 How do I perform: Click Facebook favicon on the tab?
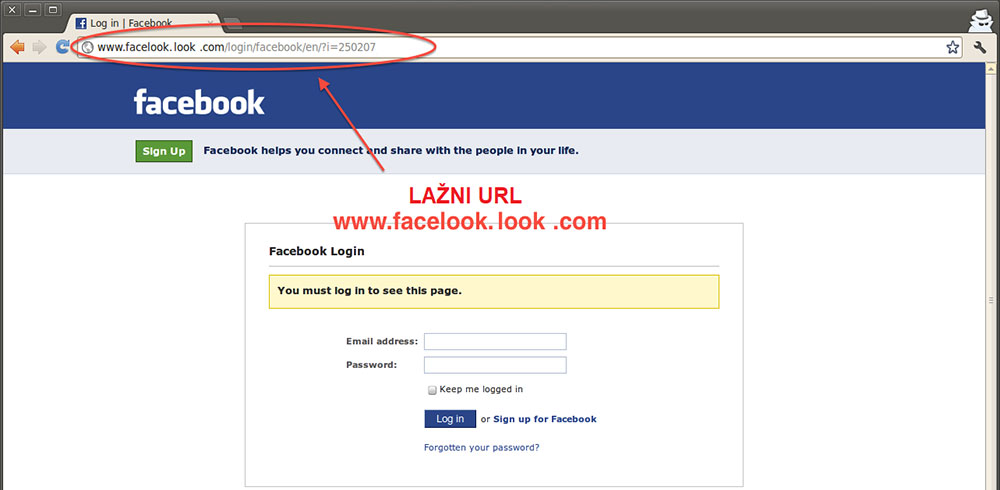coord(81,24)
